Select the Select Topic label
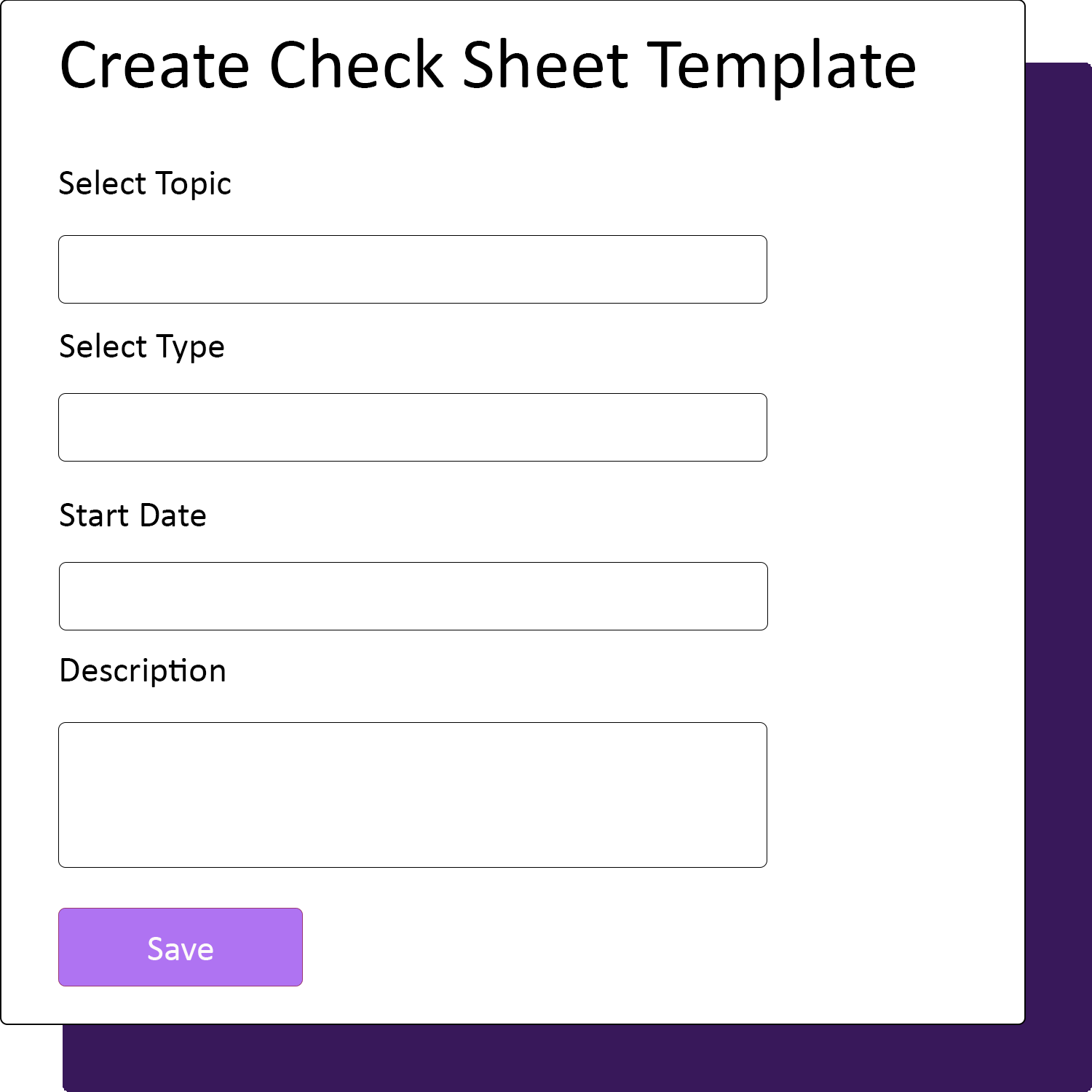This screenshot has height=1092, width=1092. click(145, 183)
